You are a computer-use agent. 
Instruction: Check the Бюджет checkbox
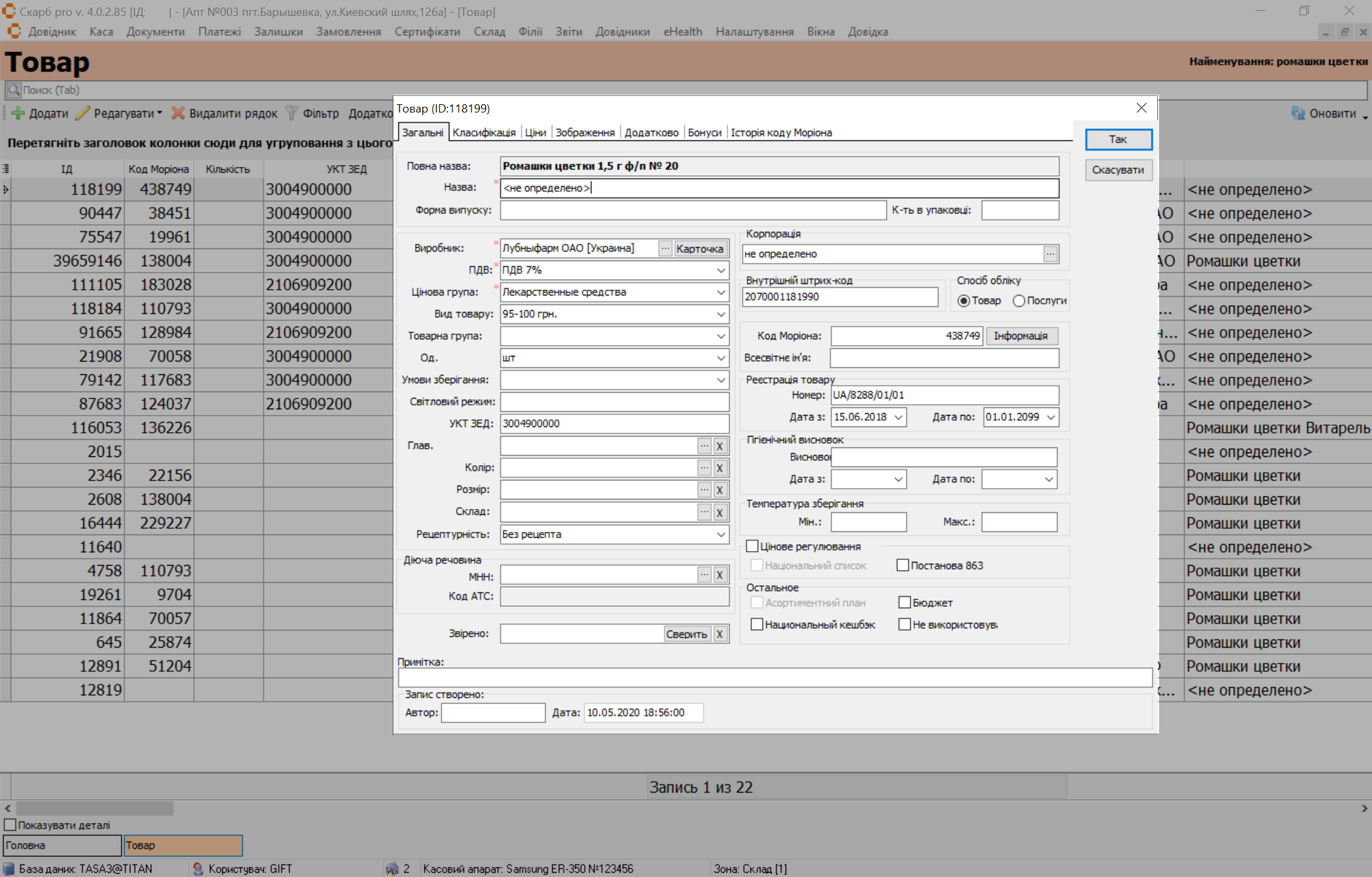click(x=904, y=602)
